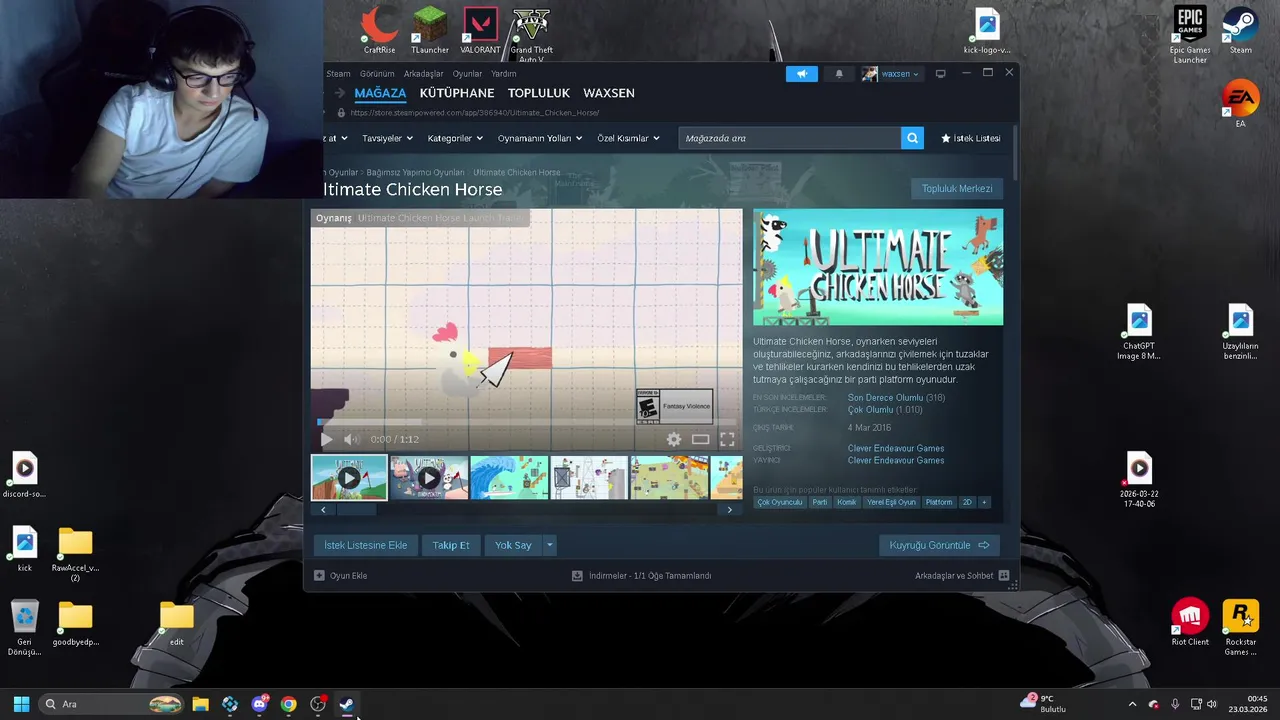Open Windows Start button
Viewport: 1280px width, 720px height.
(x=21, y=704)
